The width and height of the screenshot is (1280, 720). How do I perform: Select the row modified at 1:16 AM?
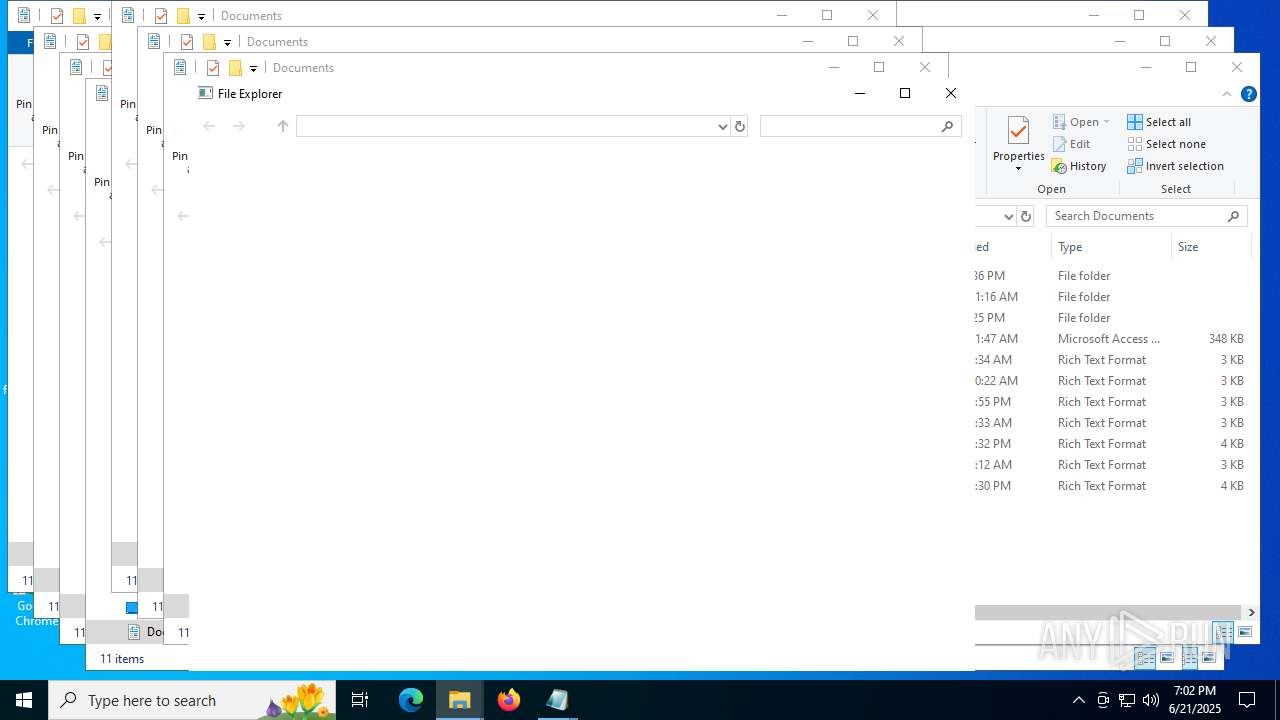click(x=1113, y=297)
